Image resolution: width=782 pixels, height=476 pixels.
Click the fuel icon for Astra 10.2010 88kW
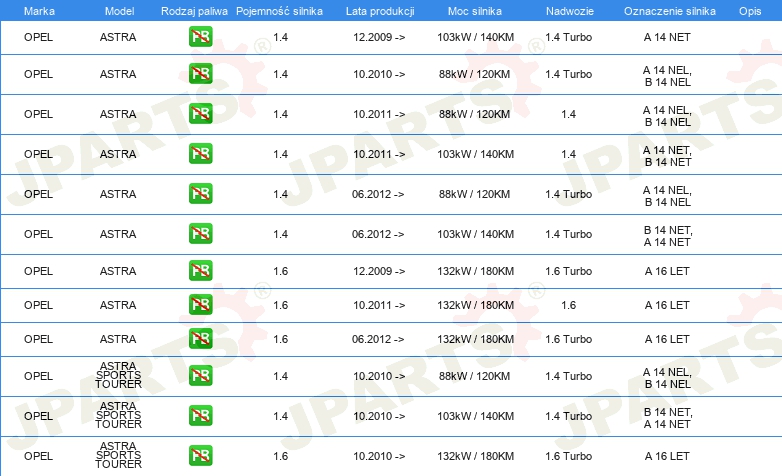click(x=200, y=74)
